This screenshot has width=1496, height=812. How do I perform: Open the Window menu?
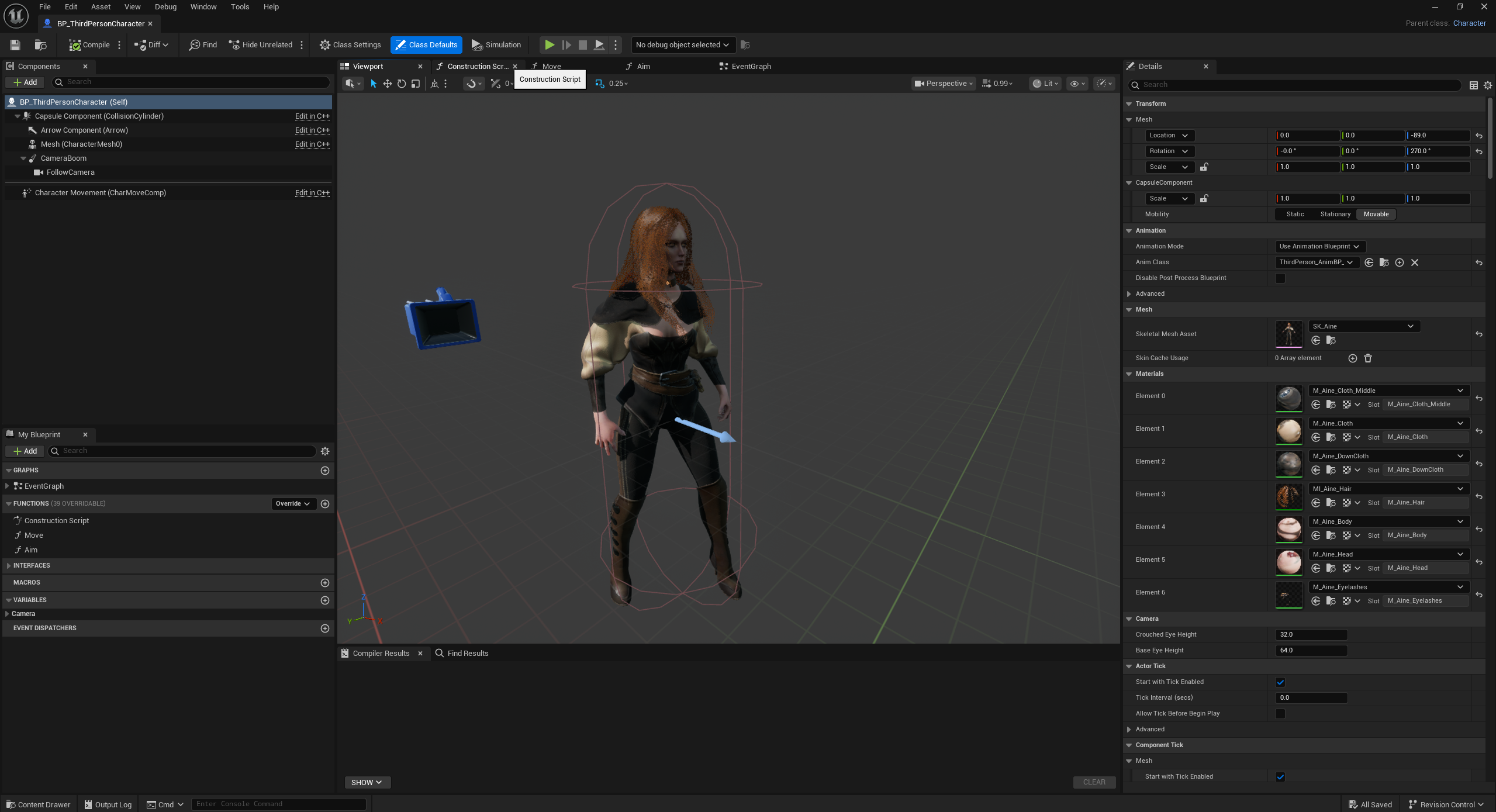coord(203,7)
